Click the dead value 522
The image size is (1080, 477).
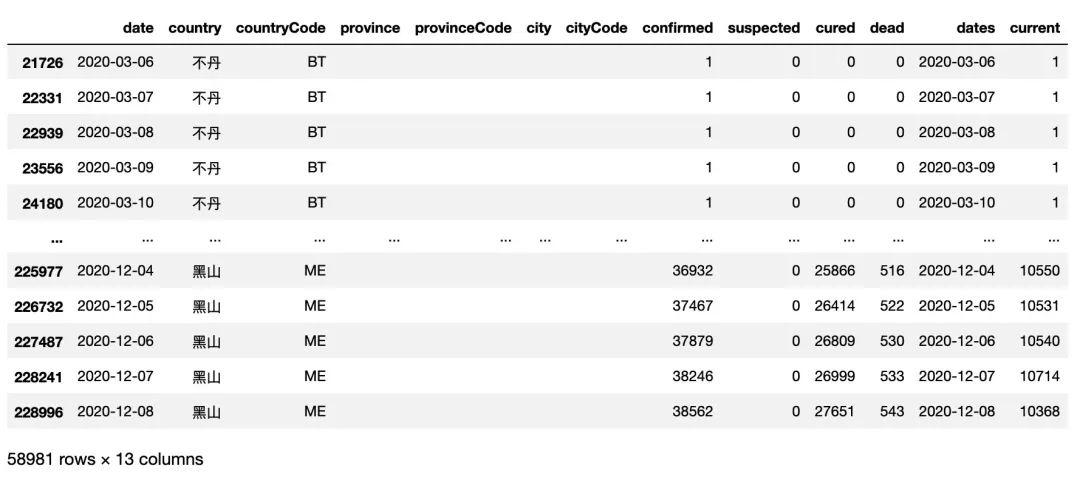click(x=892, y=306)
